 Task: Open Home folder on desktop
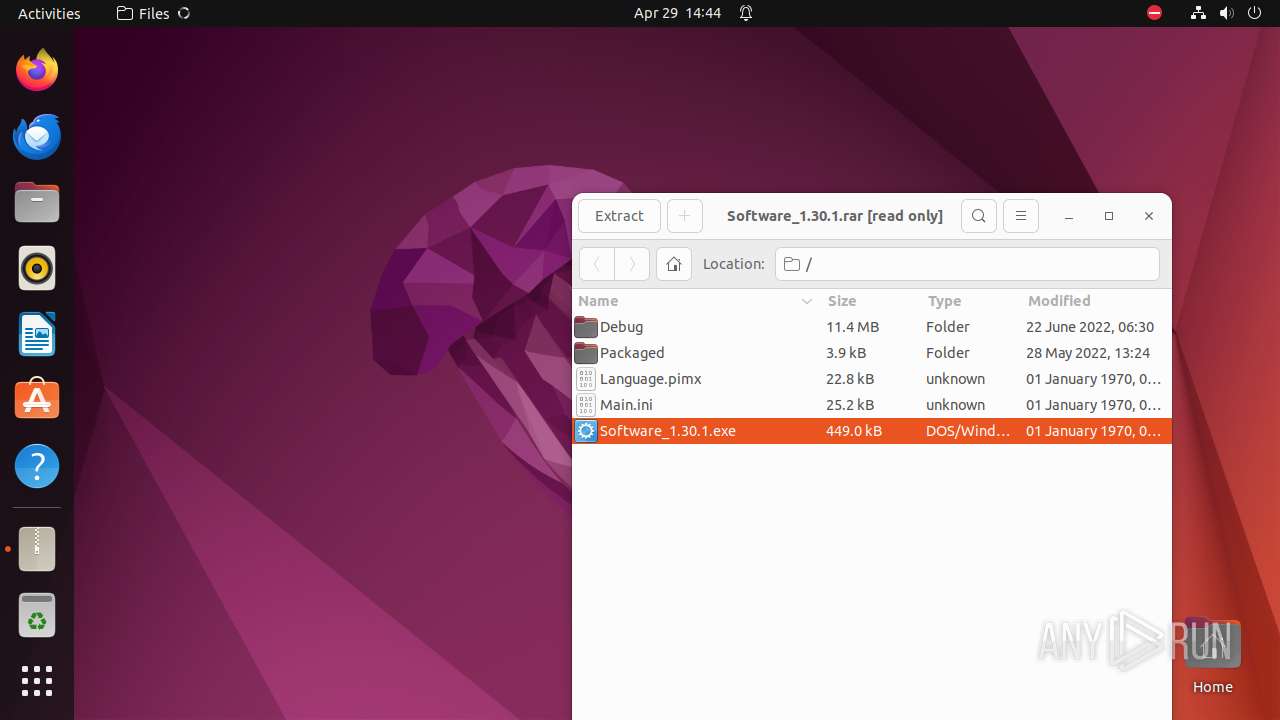click(x=1212, y=655)
